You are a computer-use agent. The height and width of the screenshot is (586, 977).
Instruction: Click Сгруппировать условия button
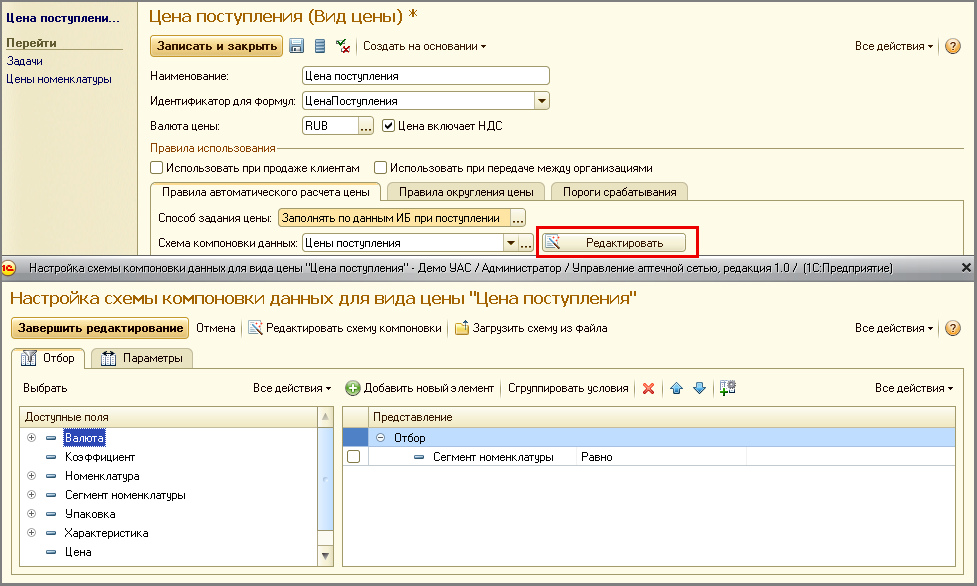click(568, 388)
